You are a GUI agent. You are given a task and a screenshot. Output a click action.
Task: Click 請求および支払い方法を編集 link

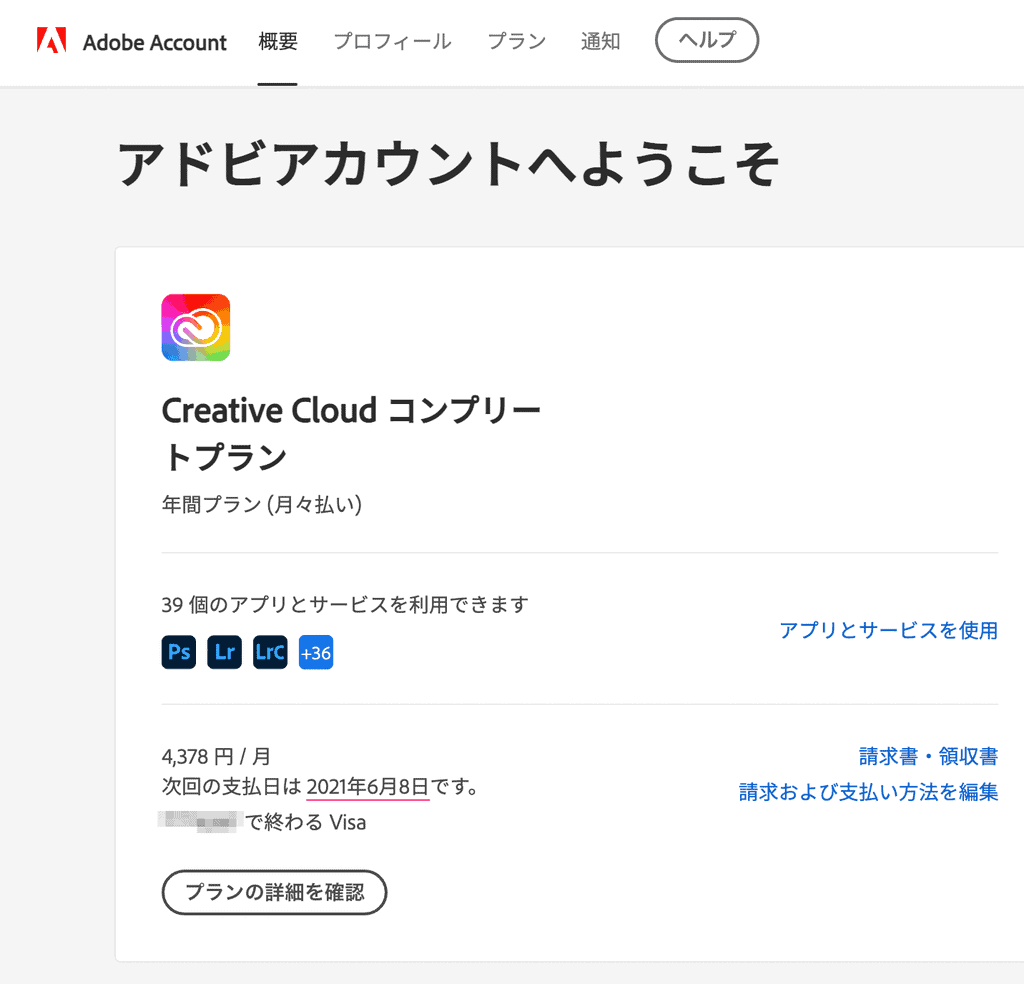pos(868,792)
